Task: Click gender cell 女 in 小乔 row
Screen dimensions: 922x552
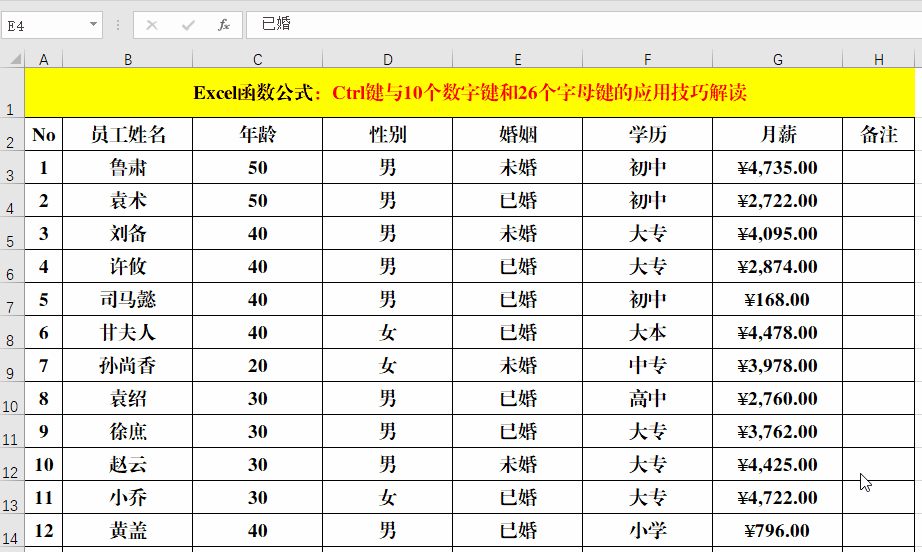Action: point(387,497)
